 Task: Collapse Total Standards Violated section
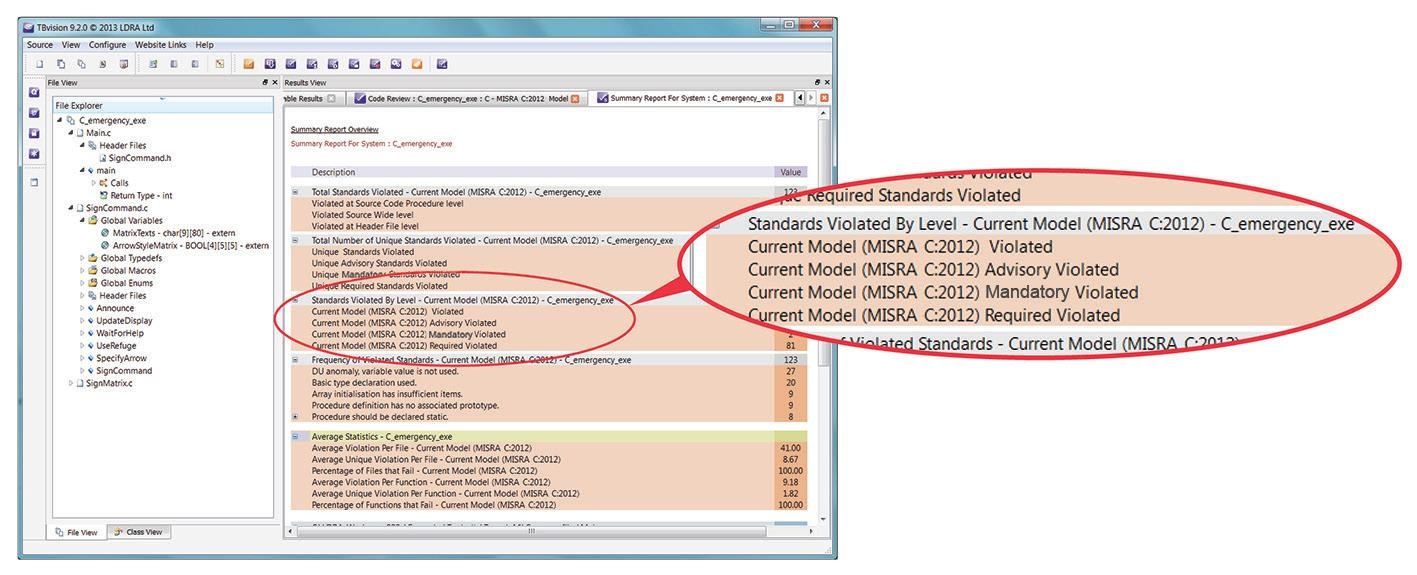point(295,192)
